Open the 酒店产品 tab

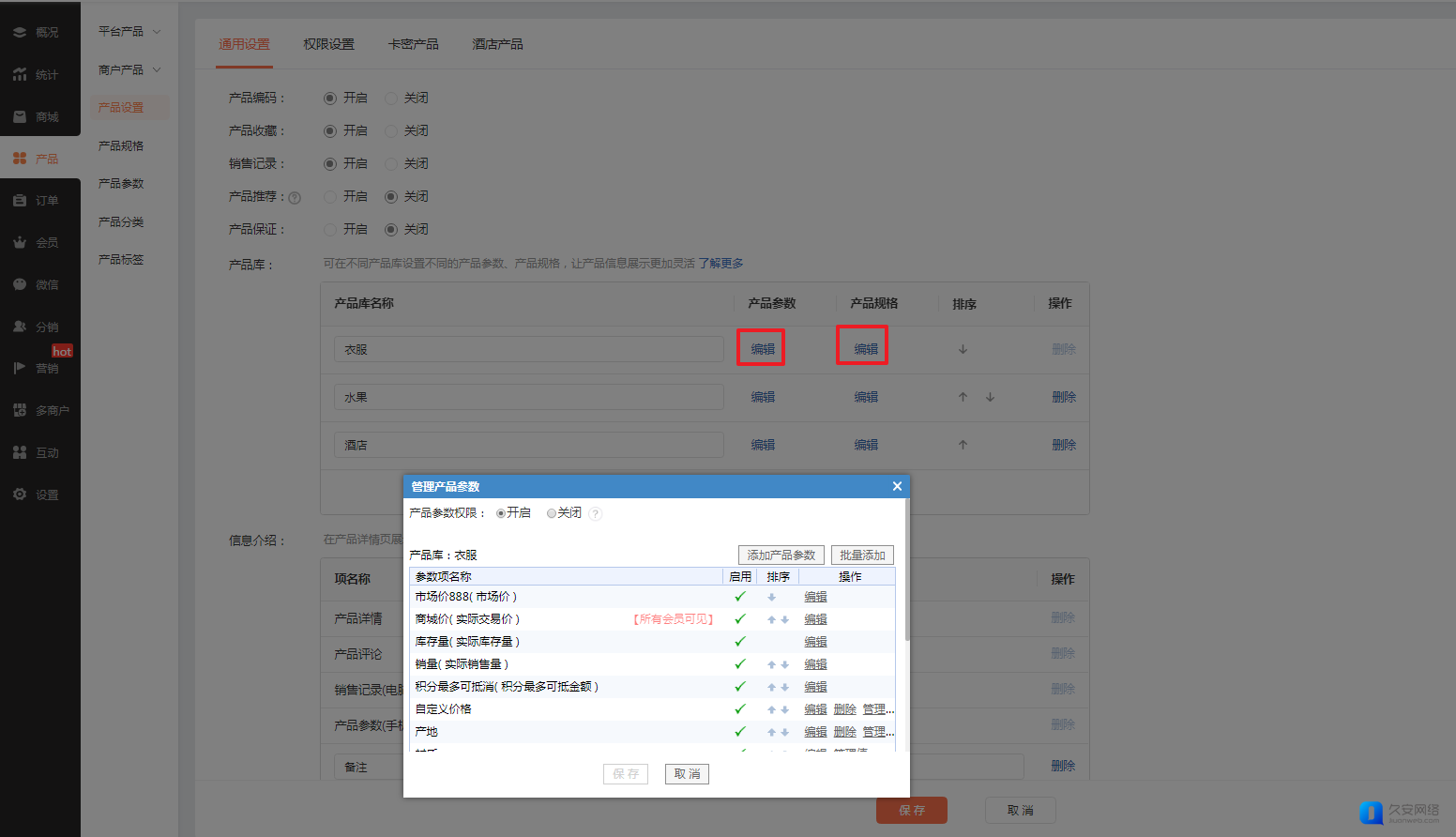coord(497,44)
